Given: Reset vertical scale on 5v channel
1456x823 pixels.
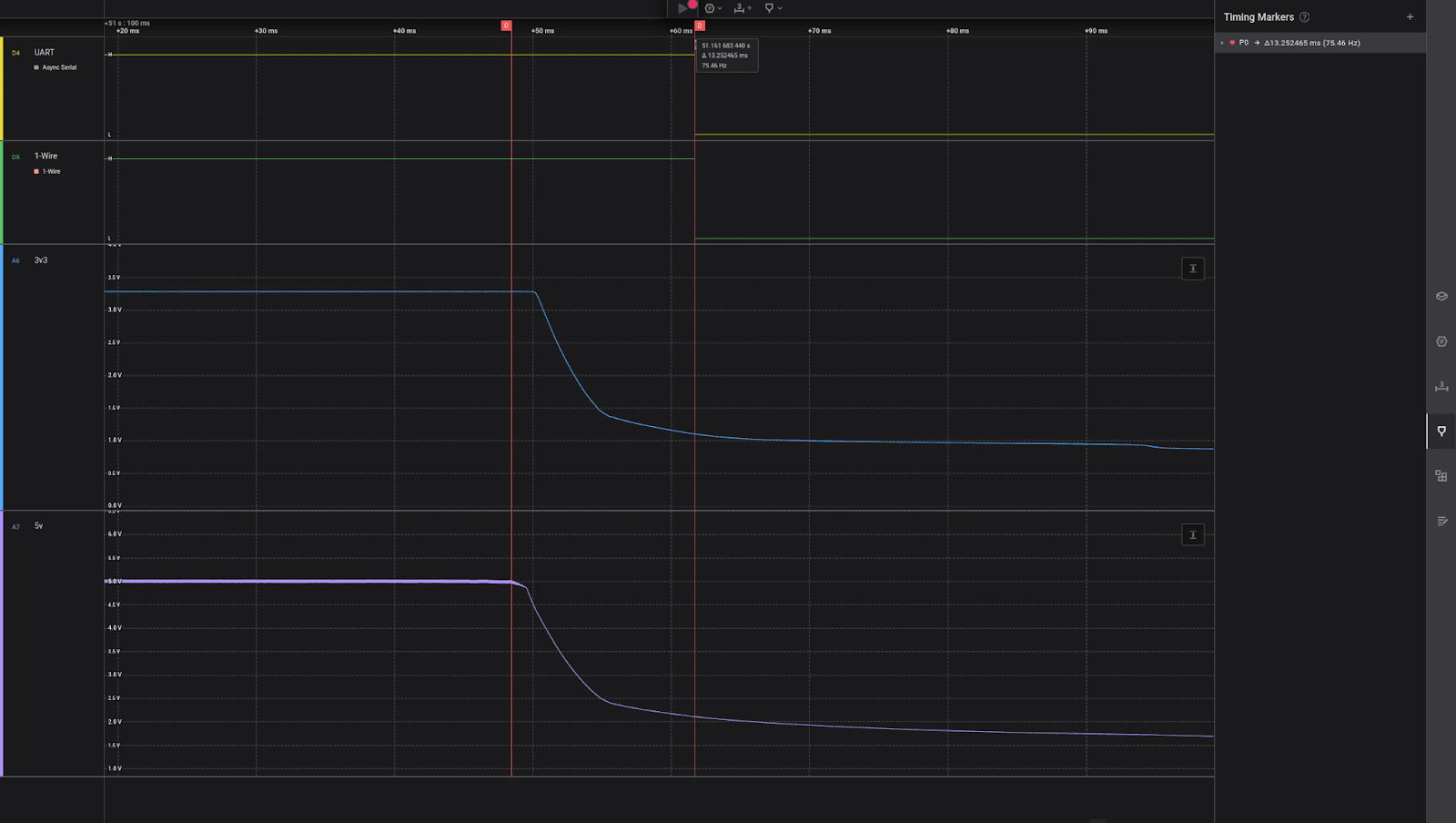Looking at the screenshot, I should tap(1192, 534).
